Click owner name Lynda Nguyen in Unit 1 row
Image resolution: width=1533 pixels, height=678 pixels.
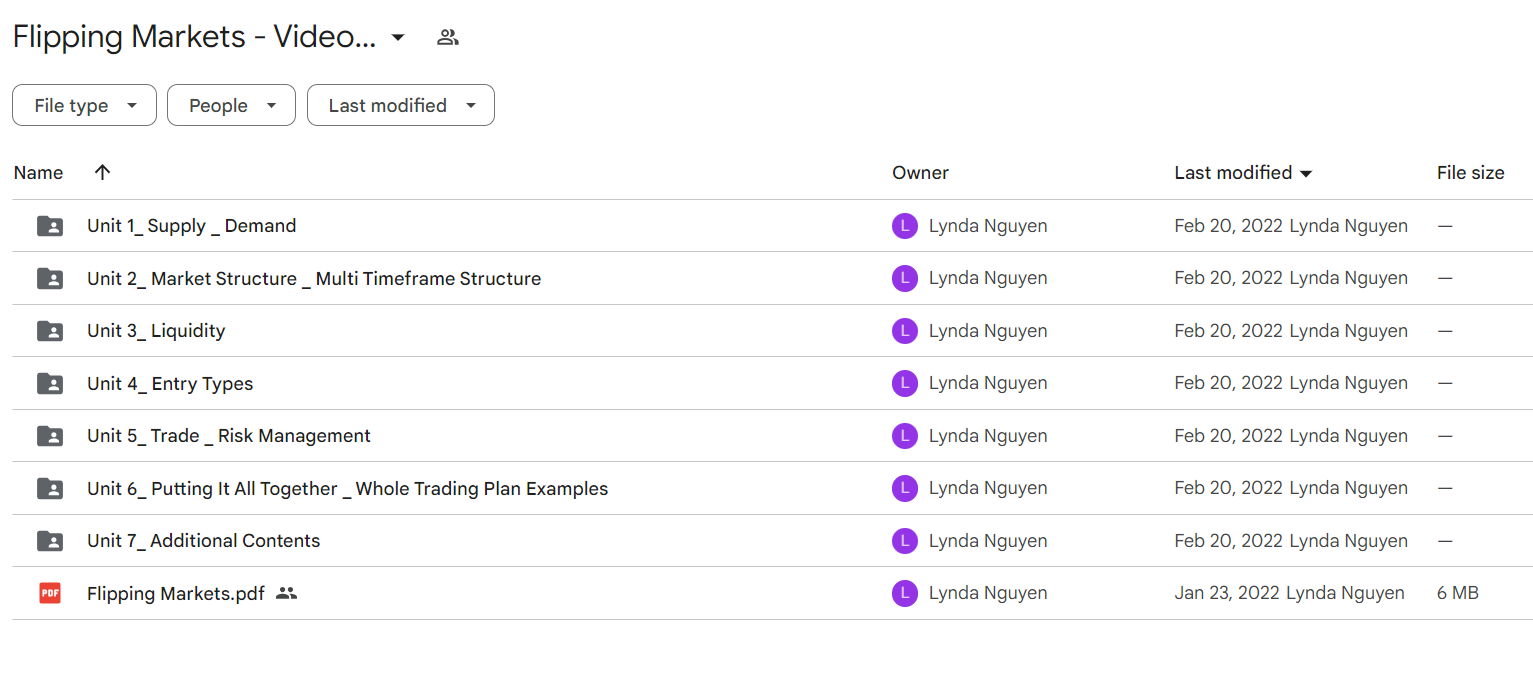988,226
